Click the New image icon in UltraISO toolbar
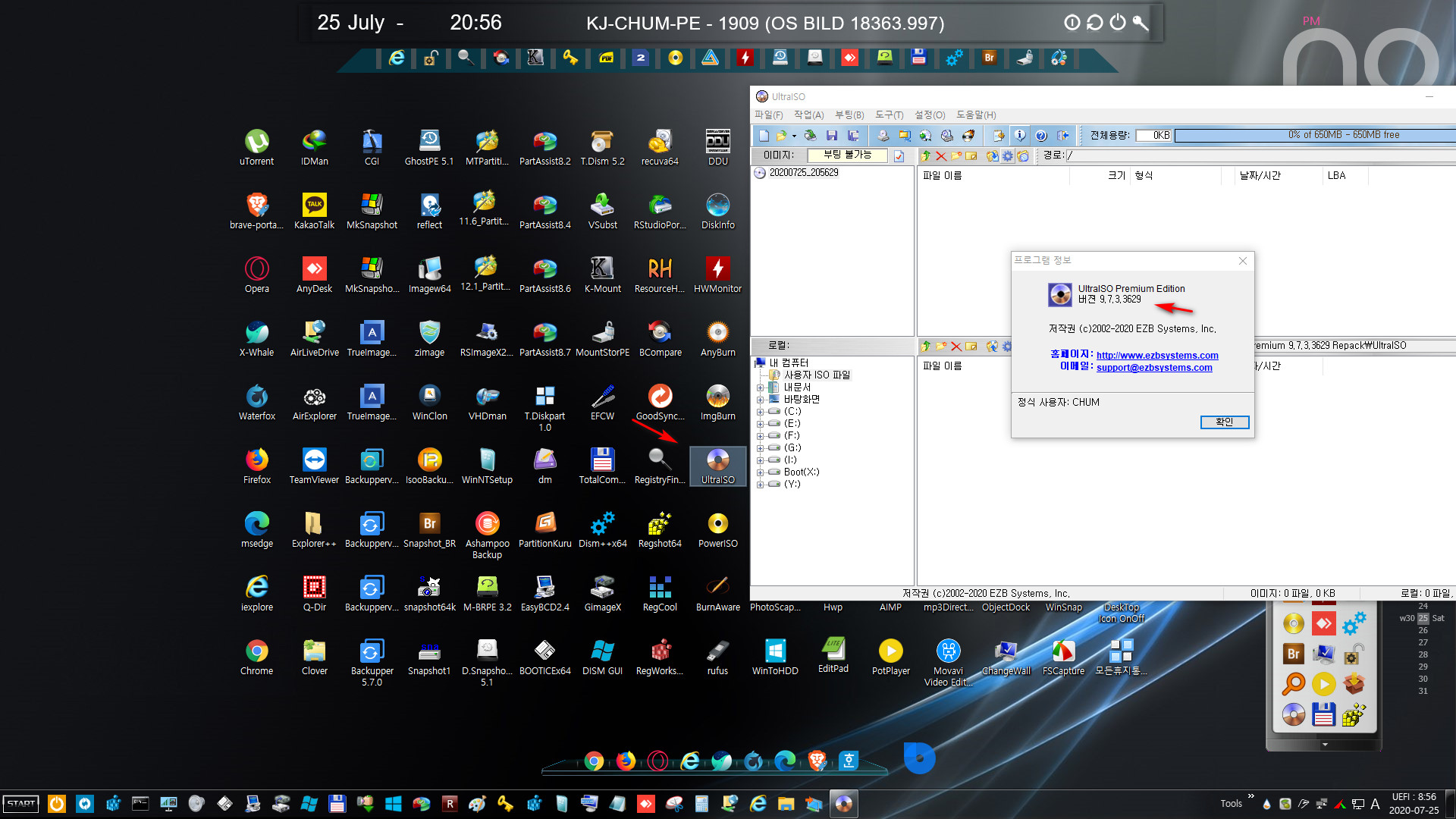1456x819 pixels. pyautogui.click(x=764, y=136)
